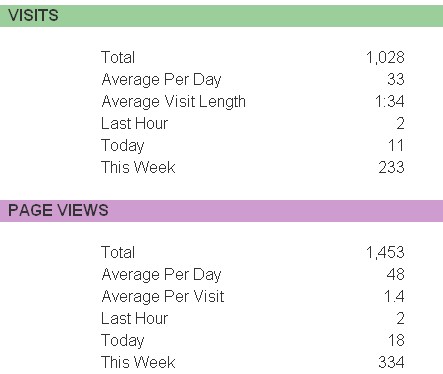443x374 pixels.
Task: Select the Visits This Week label
Action: click(138, 167)
